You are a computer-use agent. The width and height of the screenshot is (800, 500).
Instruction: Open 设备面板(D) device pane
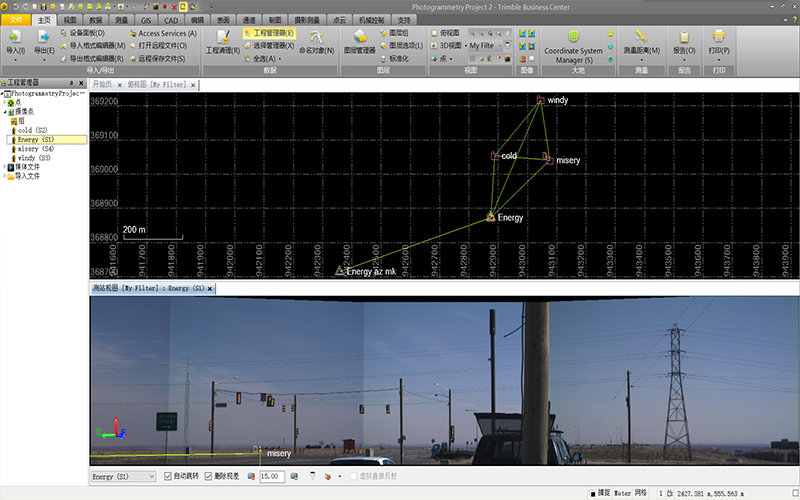point(82,33)
